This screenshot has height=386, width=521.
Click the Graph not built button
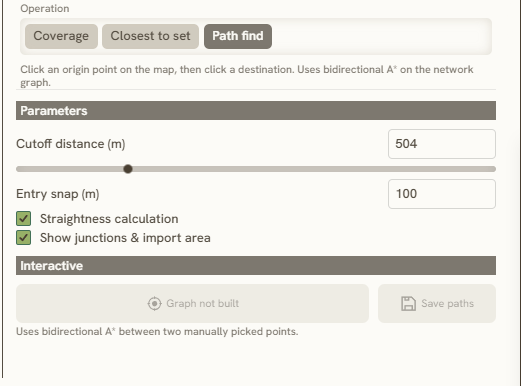point(192,303)
